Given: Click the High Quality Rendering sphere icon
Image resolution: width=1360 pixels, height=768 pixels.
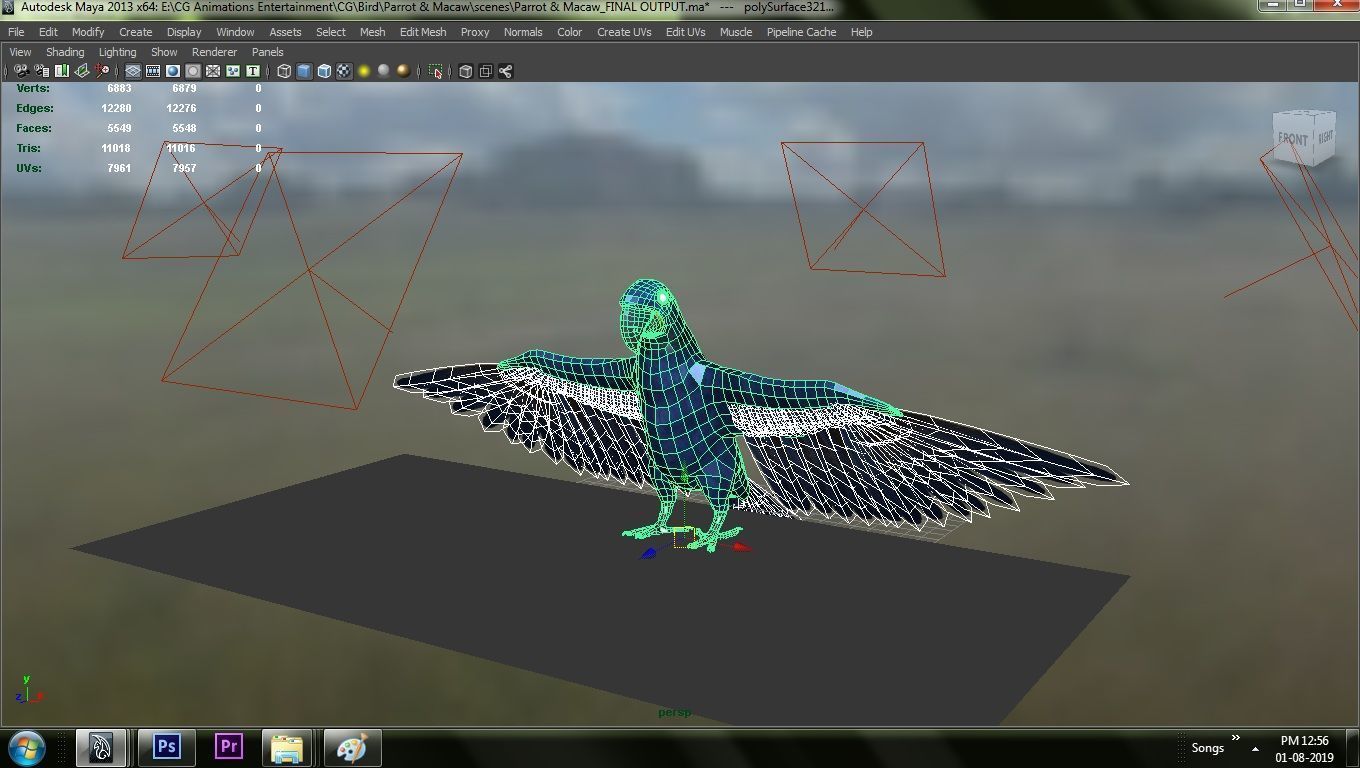Looking at the screenshot, I should [x=403, y=71].
